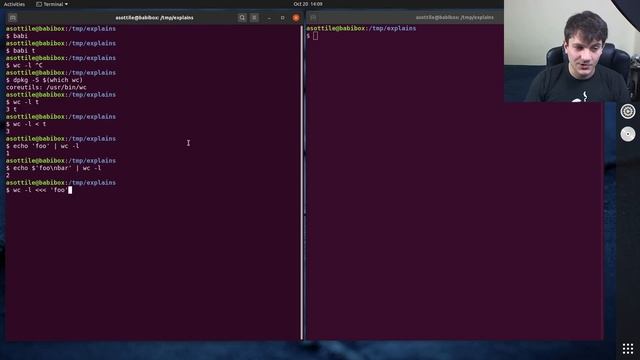The height and width of the screenshot is (360, 640).
Task: Click the right terminal prompt path line
Action: pos(361,28)
